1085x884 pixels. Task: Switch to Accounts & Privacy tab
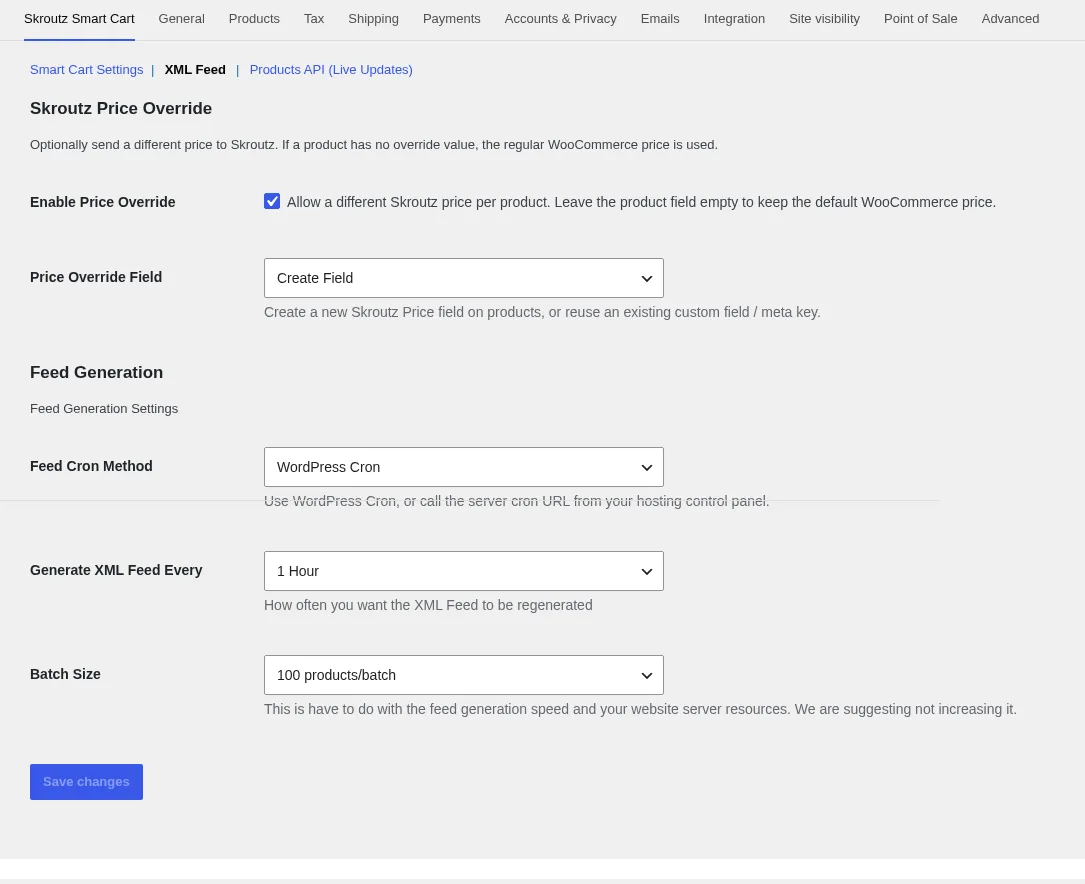tap(560, 19)
